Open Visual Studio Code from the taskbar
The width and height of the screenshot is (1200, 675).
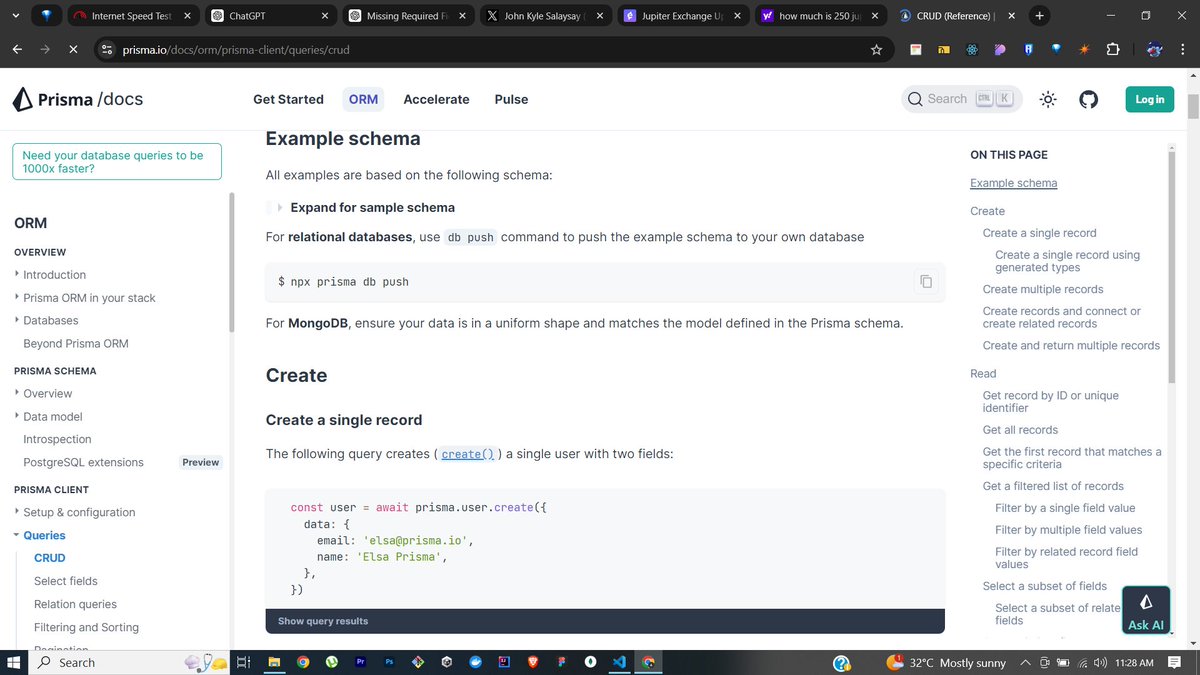(x=620, y=662)
